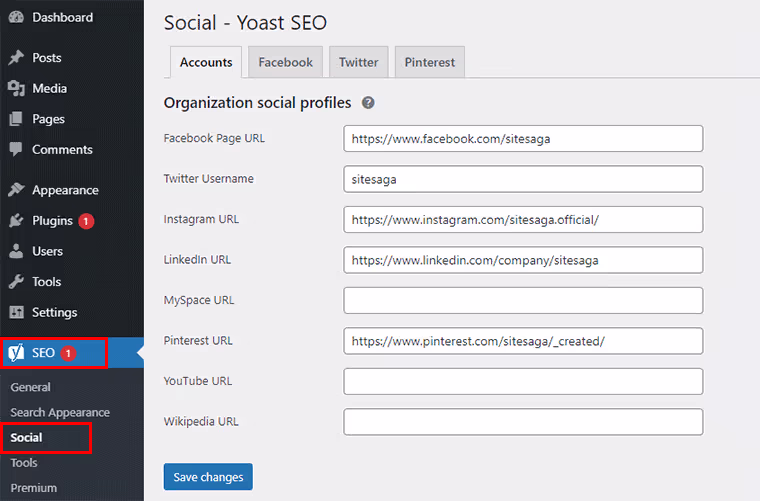Go to Search Appearance submenu

60,412
